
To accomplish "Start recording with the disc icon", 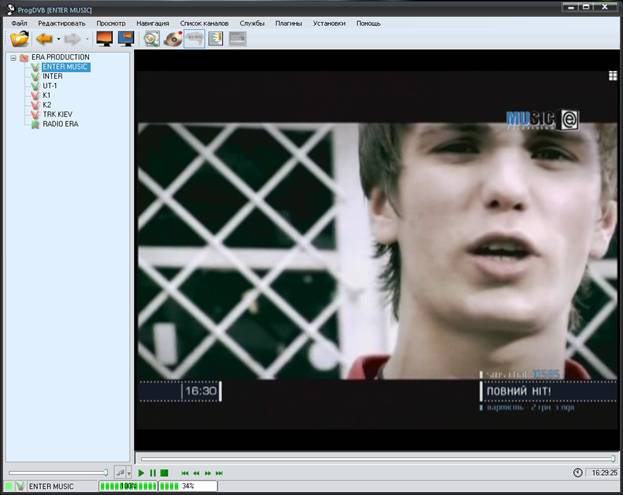I will click(173, 39).
